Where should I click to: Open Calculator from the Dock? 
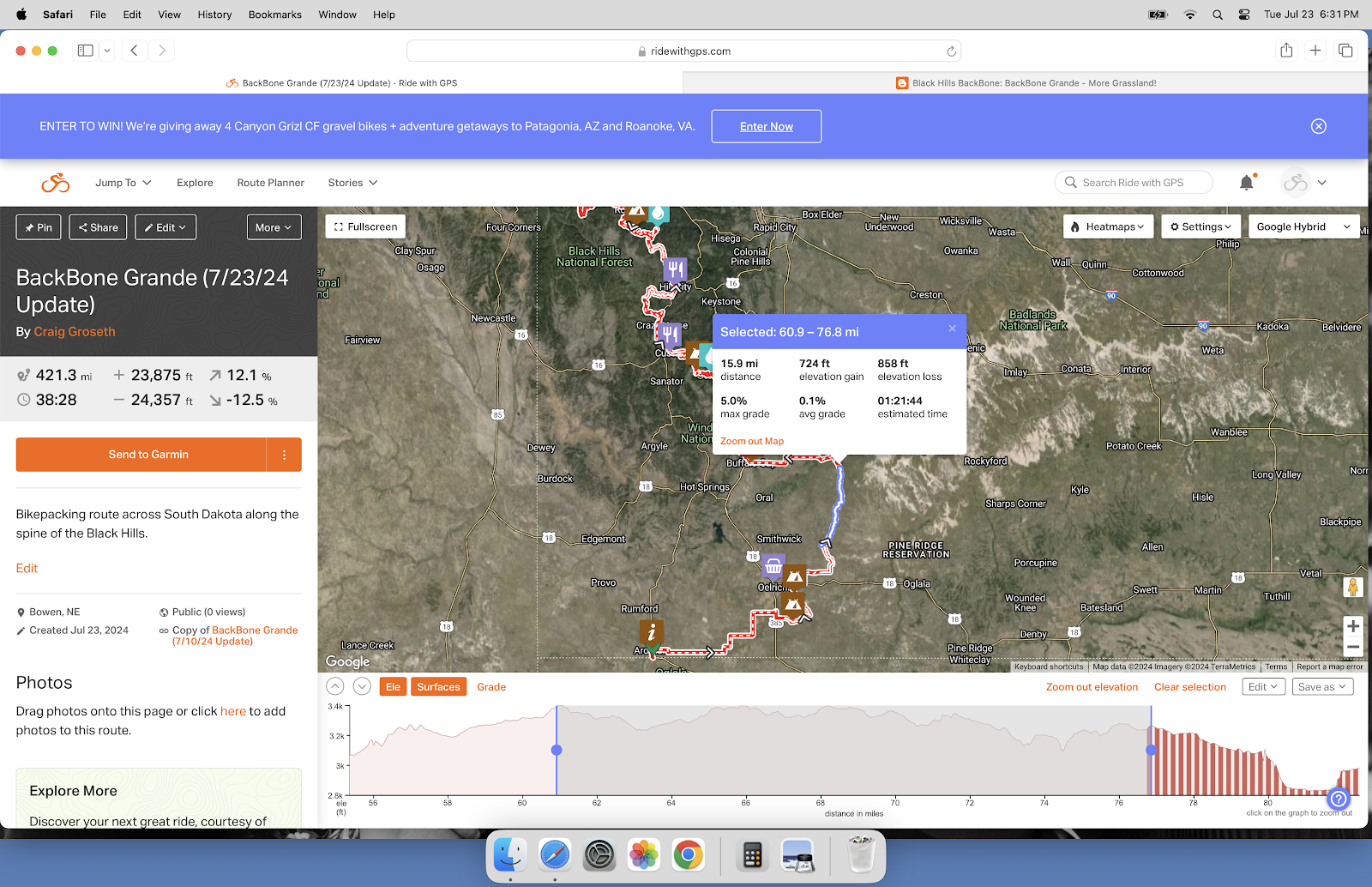click(x=753, y=855)
